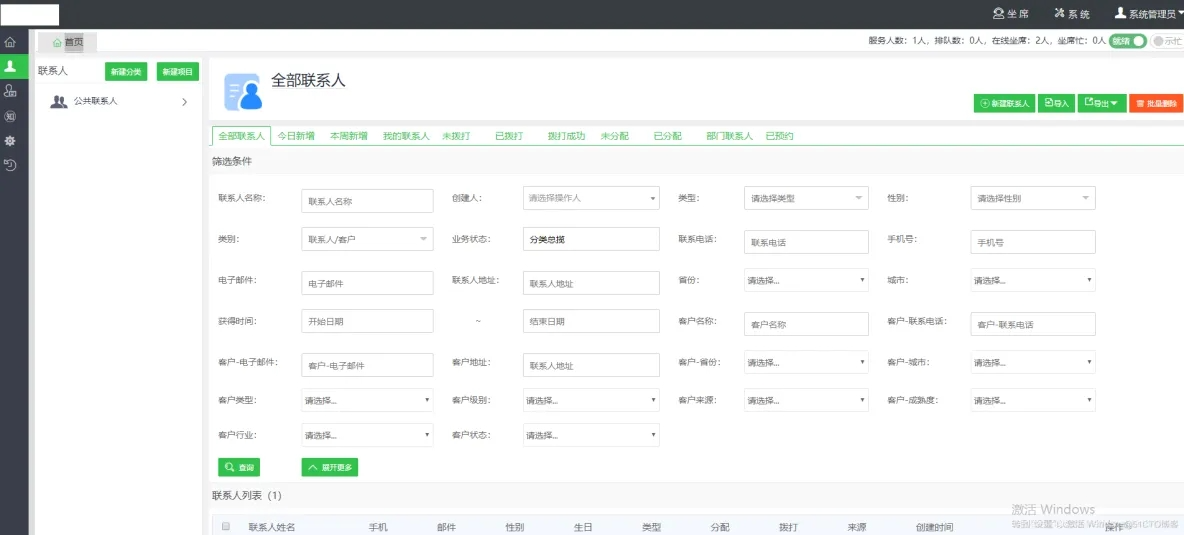Click the 新建分类 button

[125, 72]
